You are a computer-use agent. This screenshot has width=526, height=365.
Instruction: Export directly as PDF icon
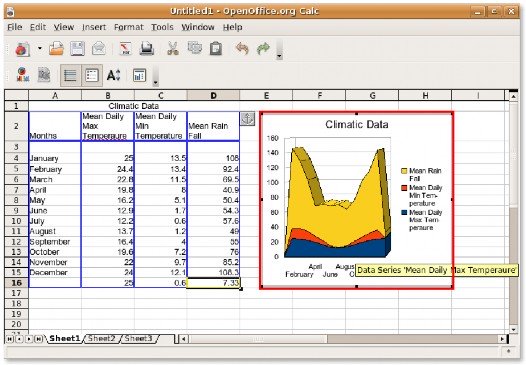[125, 49]
